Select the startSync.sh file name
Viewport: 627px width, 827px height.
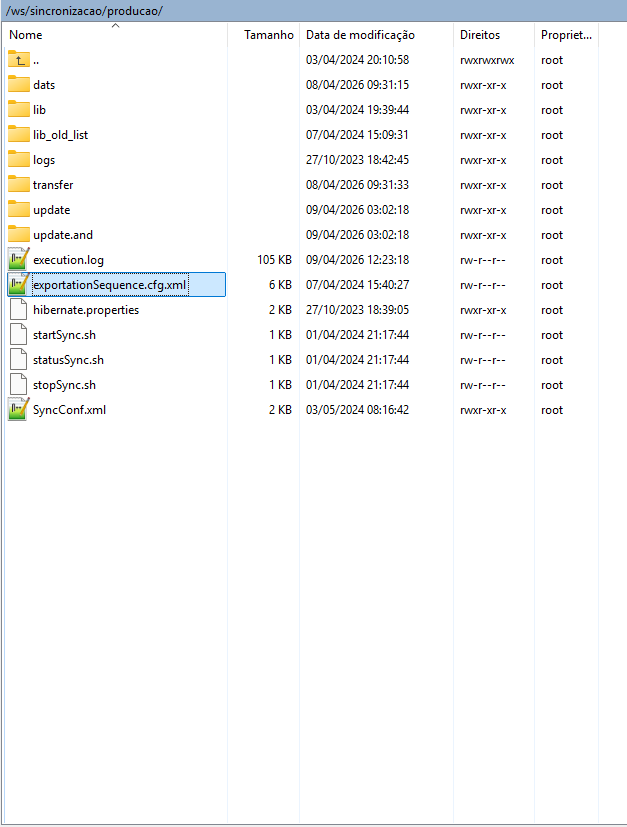pyautogui.click(x=64, y=335)
